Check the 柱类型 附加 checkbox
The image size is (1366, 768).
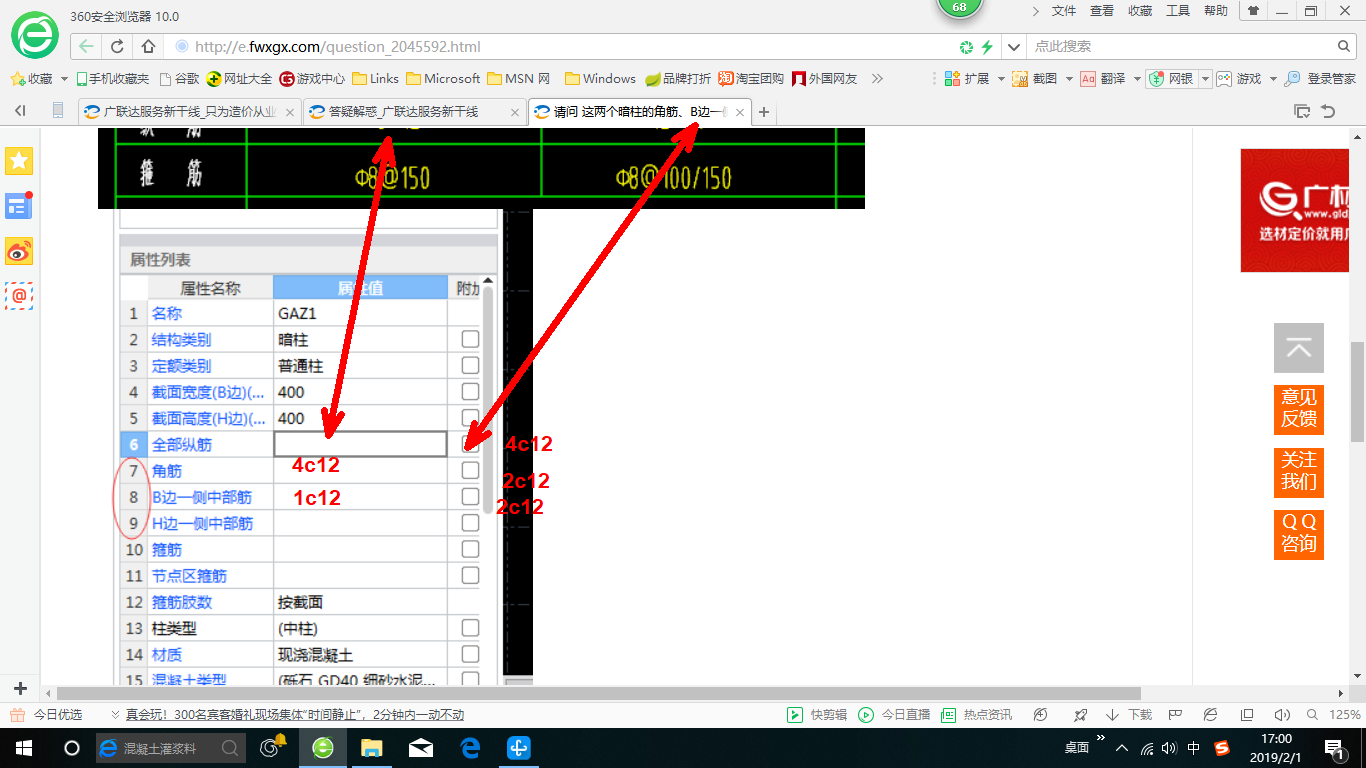coord(470,628)
